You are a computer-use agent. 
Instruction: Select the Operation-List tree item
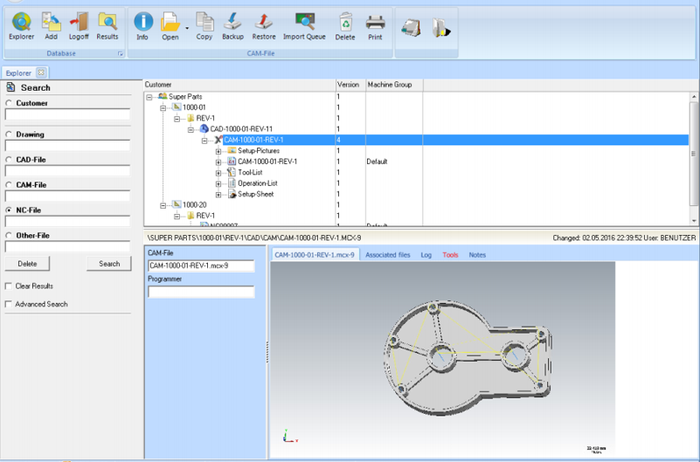point(258,183)
